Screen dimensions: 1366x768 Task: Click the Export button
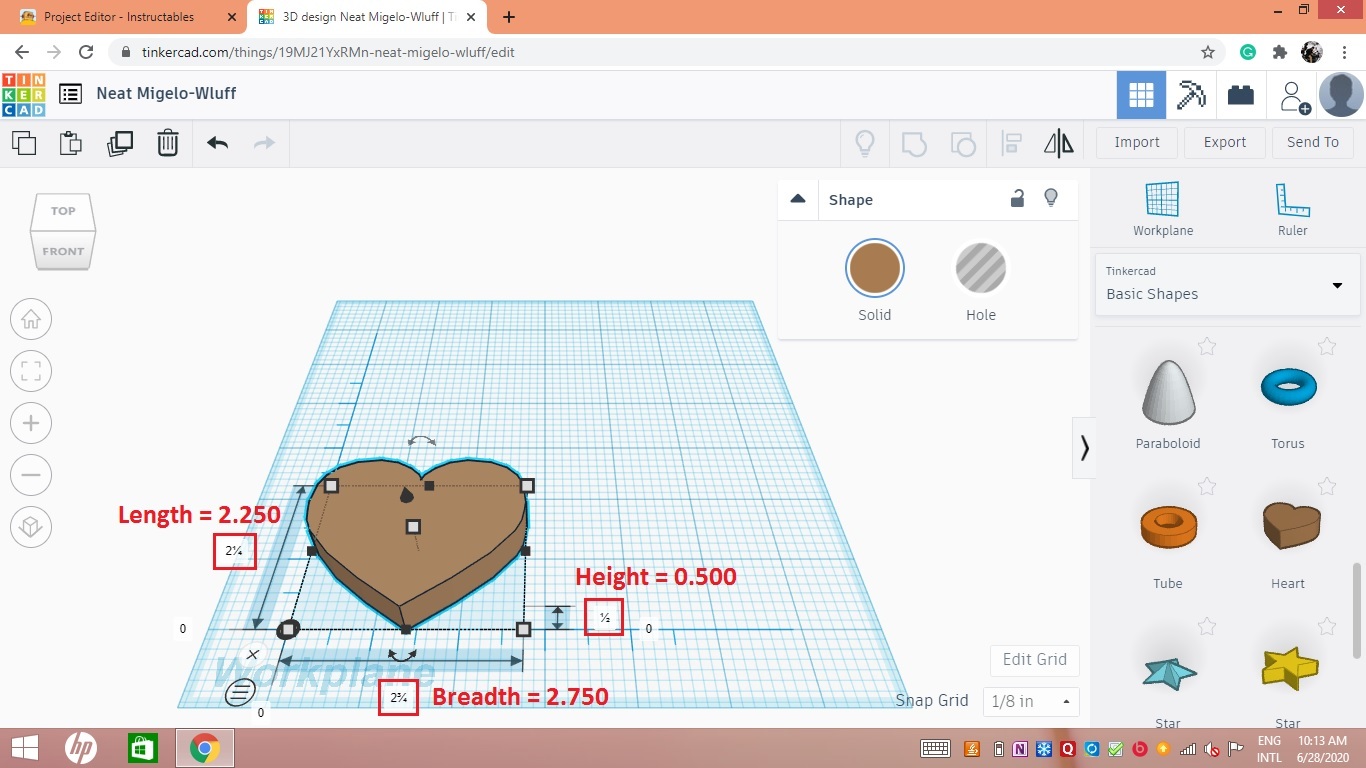point(1224,142)
